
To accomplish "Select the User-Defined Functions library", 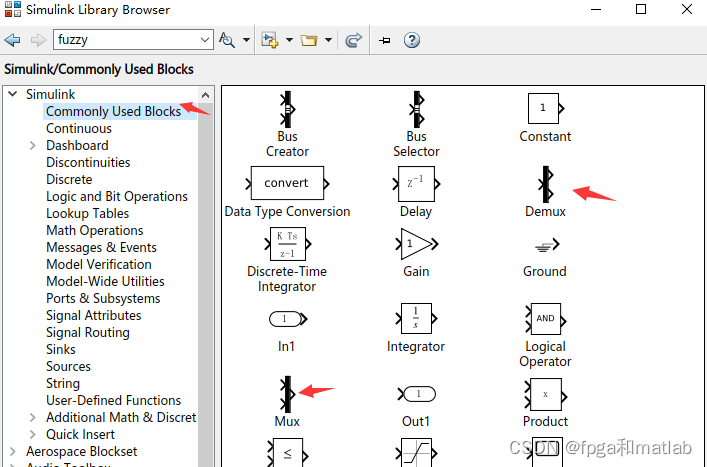I will (114, 400).
